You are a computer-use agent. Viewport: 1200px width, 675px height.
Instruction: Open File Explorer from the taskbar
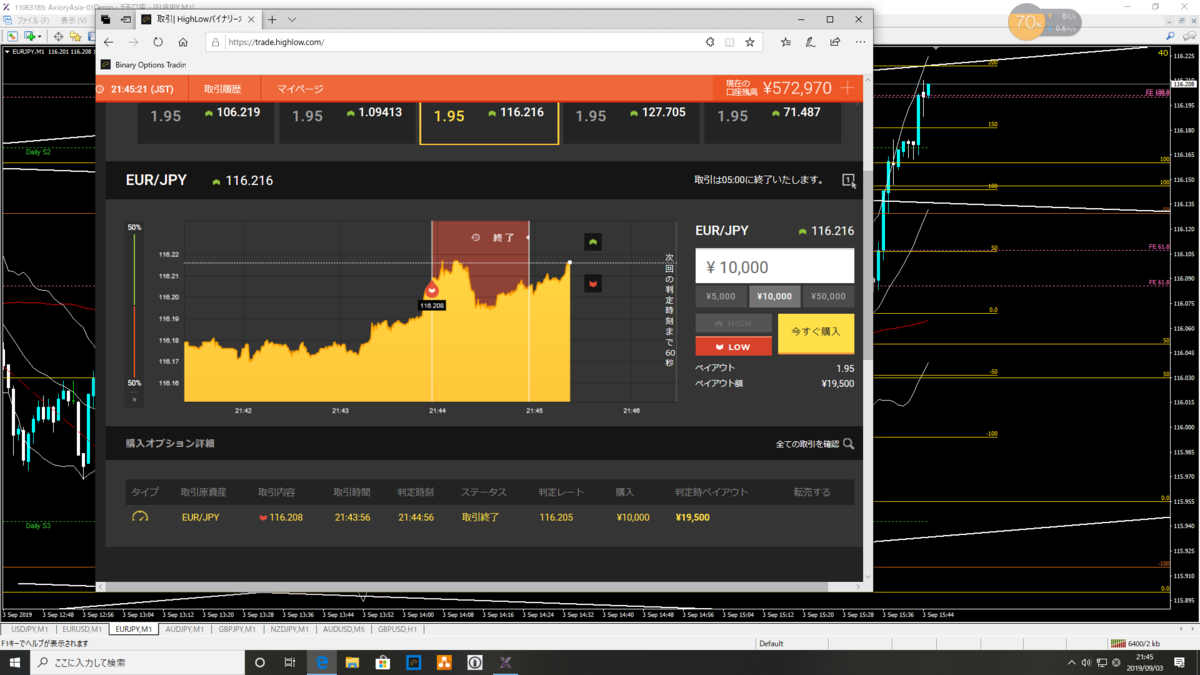(x=352, y=662)
